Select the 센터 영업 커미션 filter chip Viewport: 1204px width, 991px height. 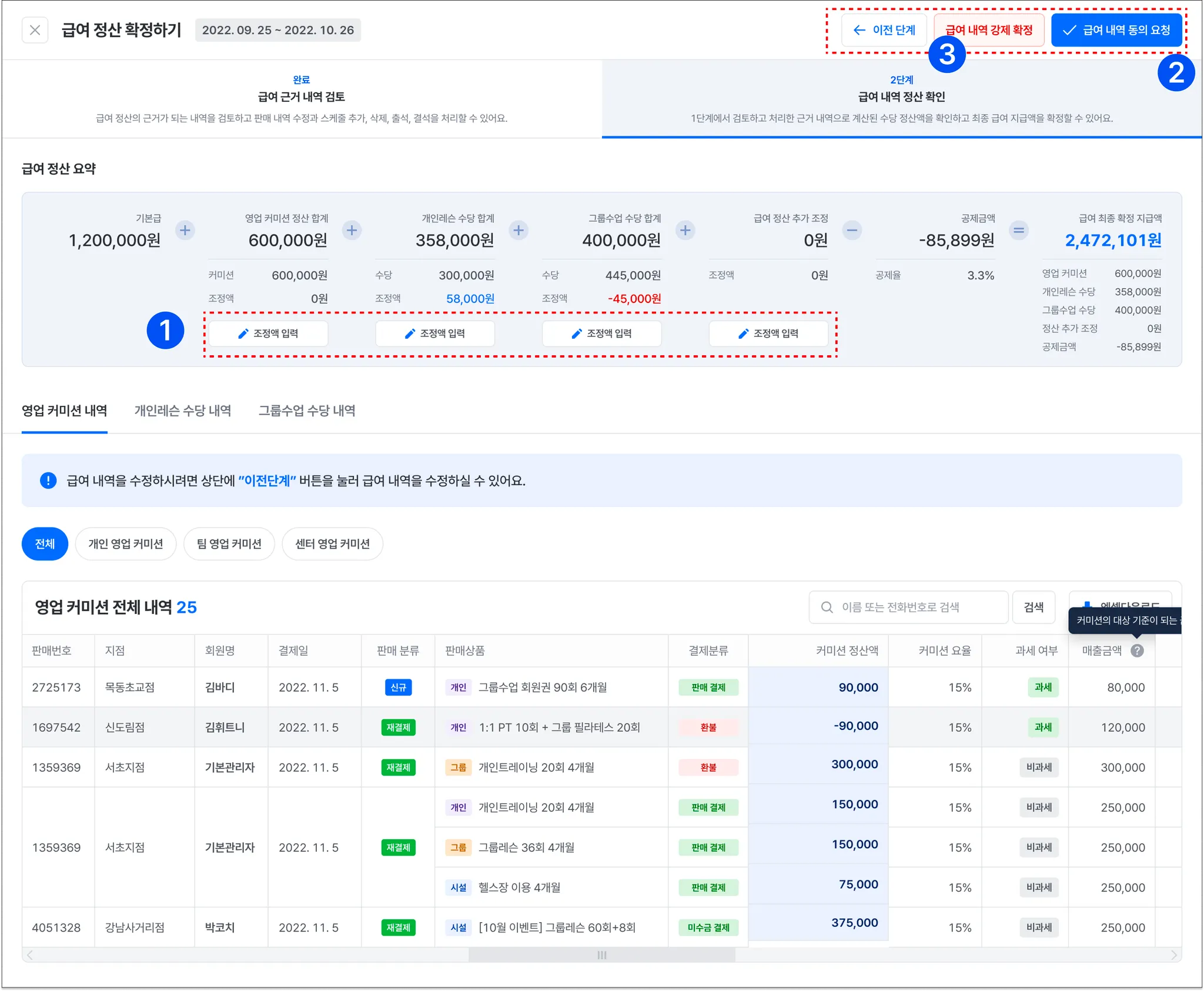pyautogui.click(x=332, y=543)
